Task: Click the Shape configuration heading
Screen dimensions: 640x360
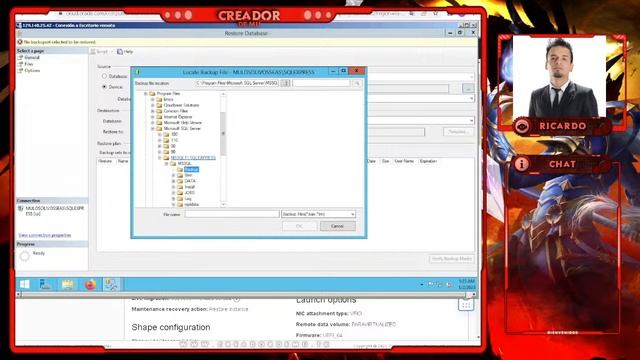Action: tap(171, 327)
